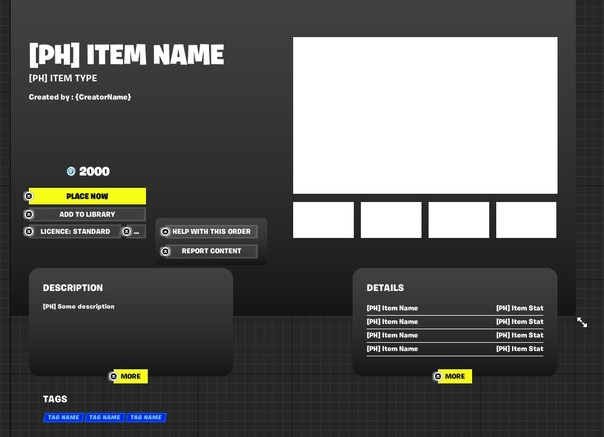
Task: Select the first small thumbnail
Action: [x=323, y=220]
